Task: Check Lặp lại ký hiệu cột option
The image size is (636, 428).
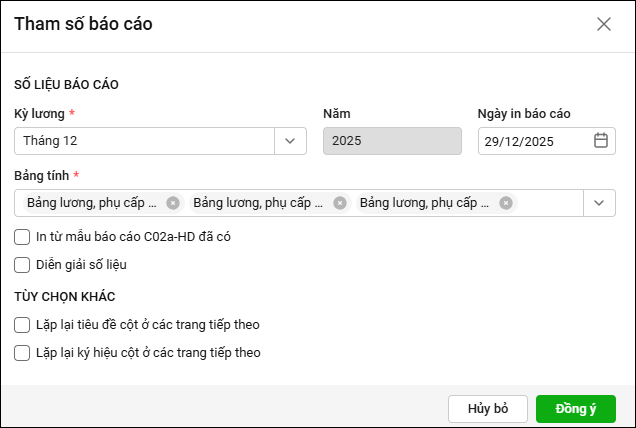Action: point(22,352)
